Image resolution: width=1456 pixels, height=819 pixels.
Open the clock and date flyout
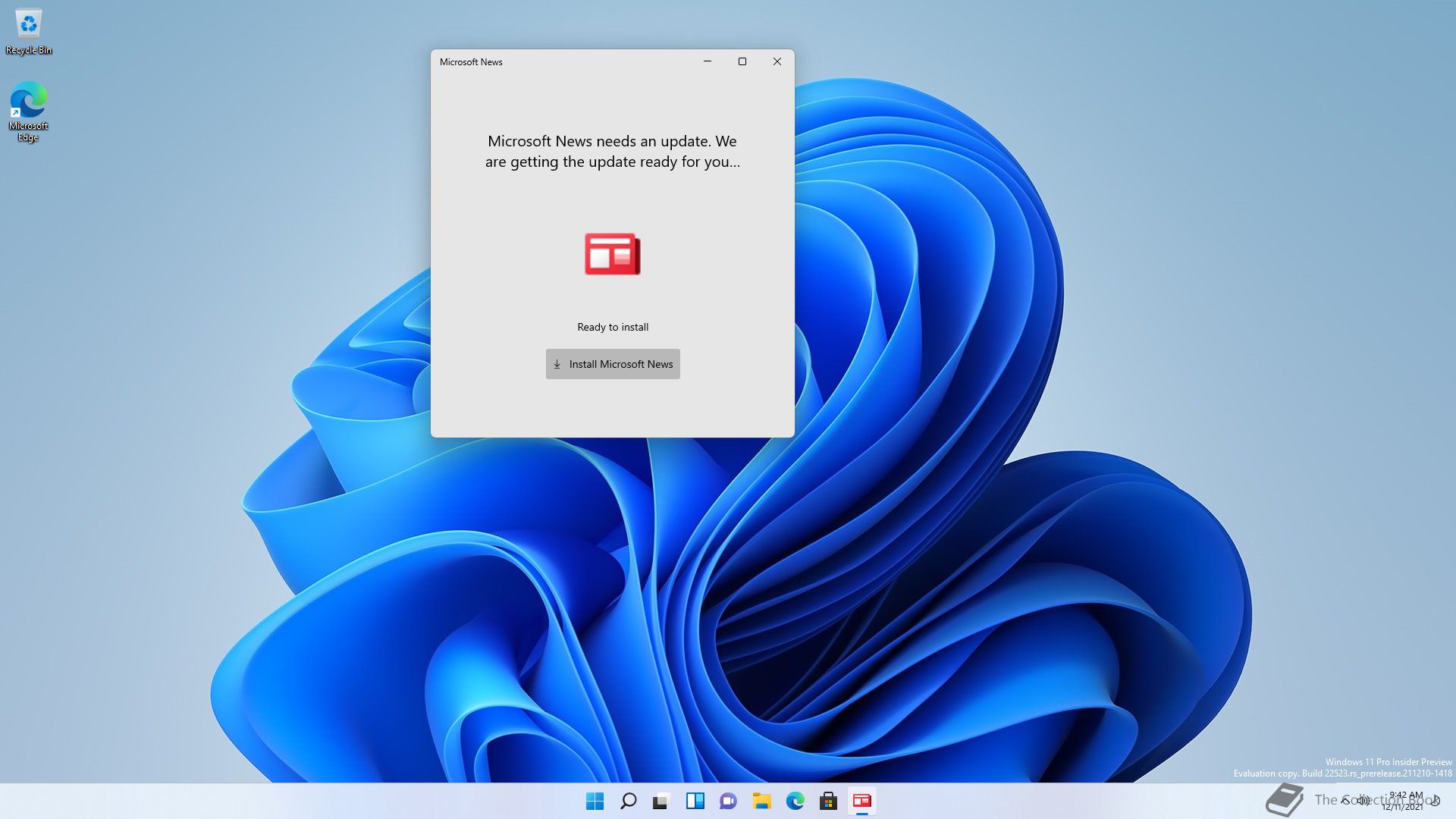[1405, 801]
